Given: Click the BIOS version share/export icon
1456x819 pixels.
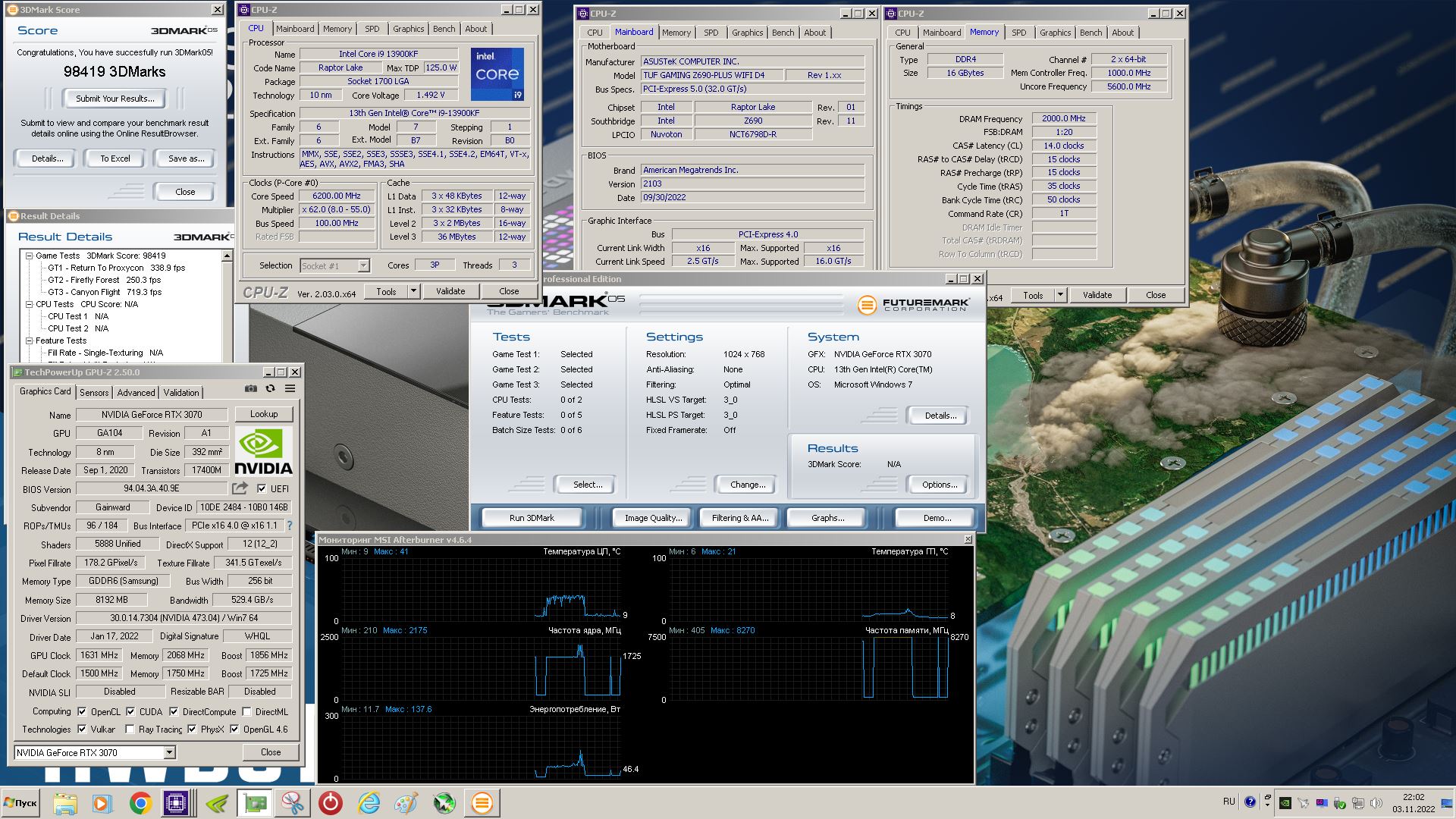Looking at the screenshot, I should 240,488.
